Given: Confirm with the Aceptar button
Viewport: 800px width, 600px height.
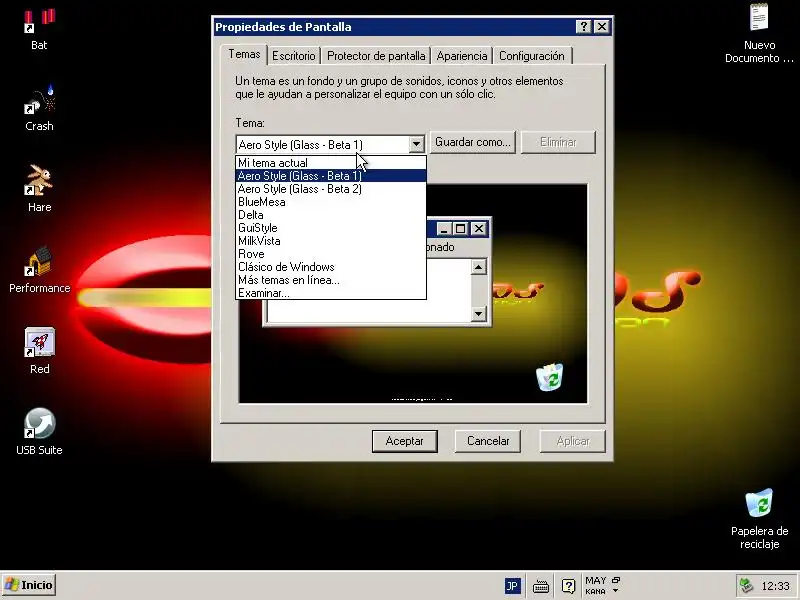Looking at the screenshot, I should [x=405, y=441].
